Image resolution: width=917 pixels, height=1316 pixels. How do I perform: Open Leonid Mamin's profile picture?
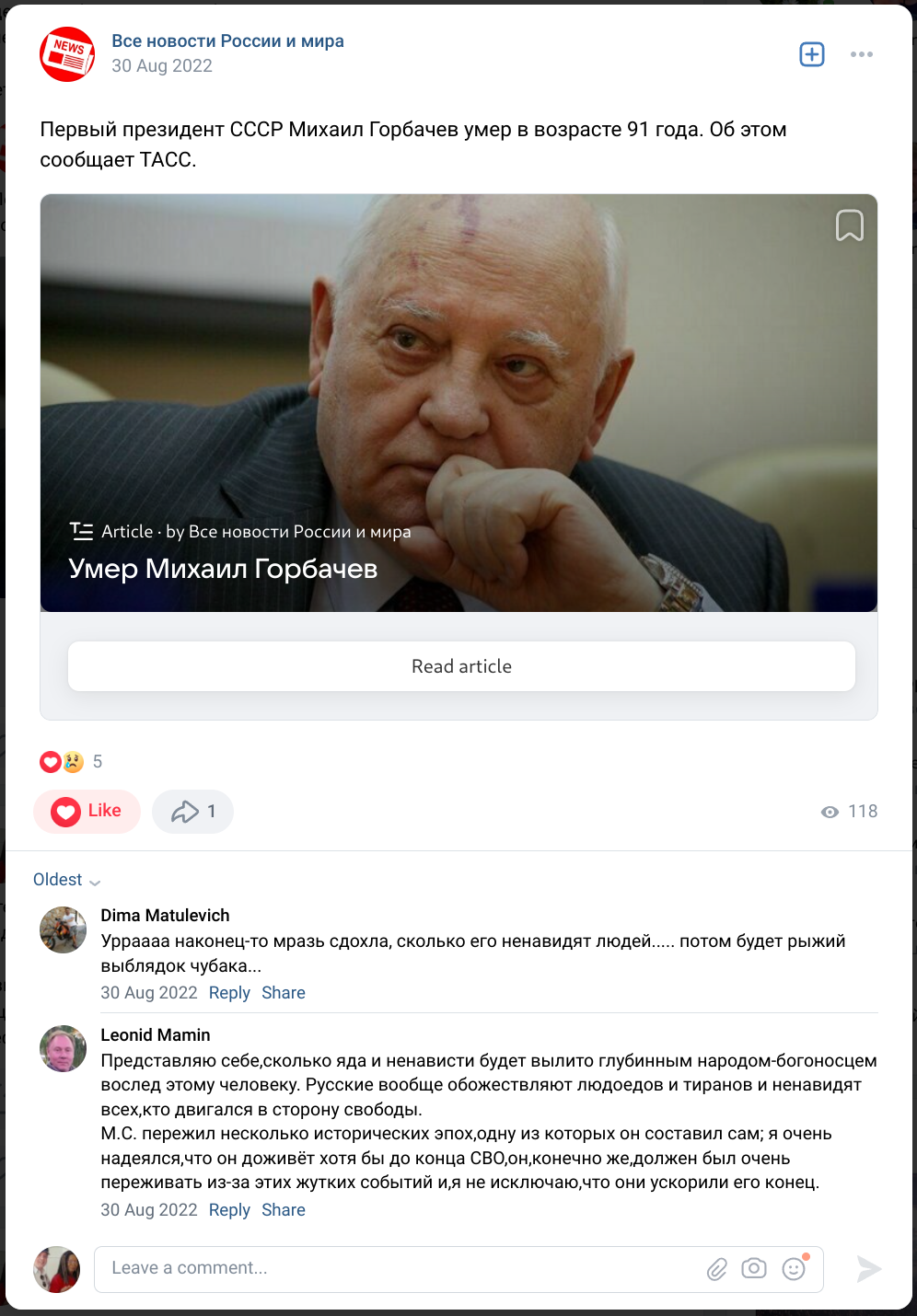(x=63, y=1048)
